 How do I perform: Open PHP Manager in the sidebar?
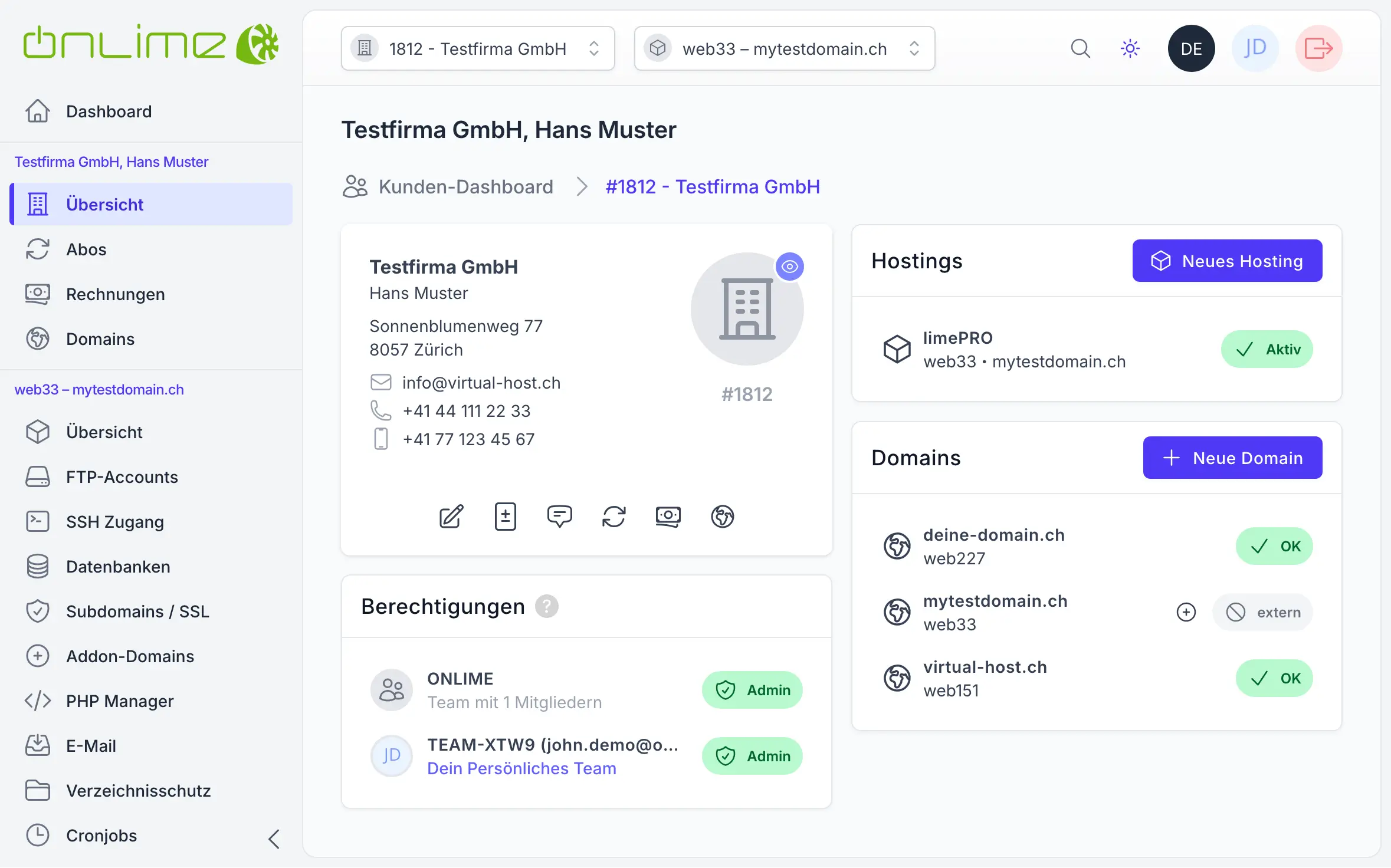120,701
